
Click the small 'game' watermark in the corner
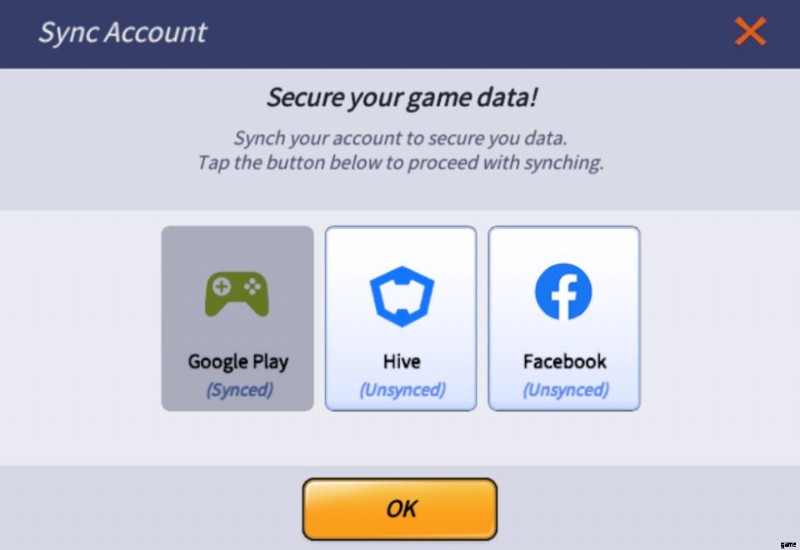[788, 545]
